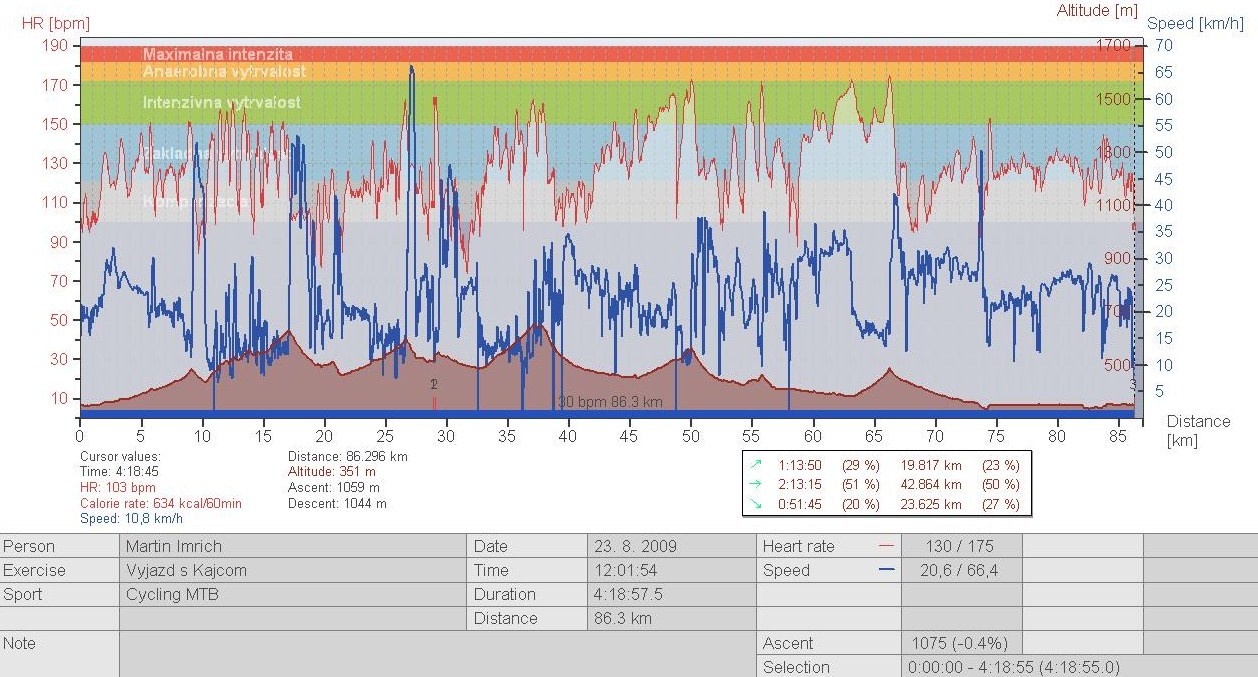Click the blue Speed legend line
This screenshot has height=677, width=1258.
coord(884,570)
